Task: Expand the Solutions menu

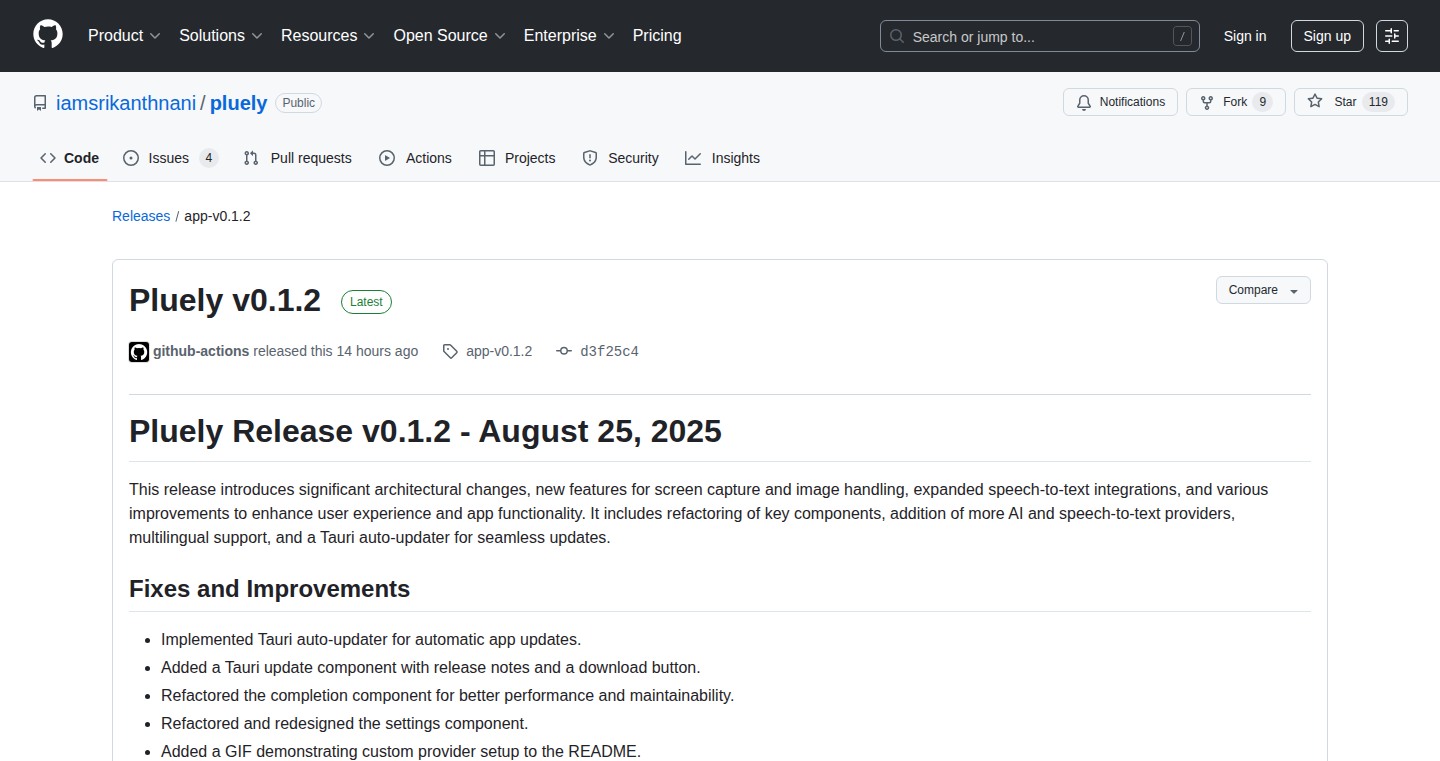Action: [x=221, y=35]
